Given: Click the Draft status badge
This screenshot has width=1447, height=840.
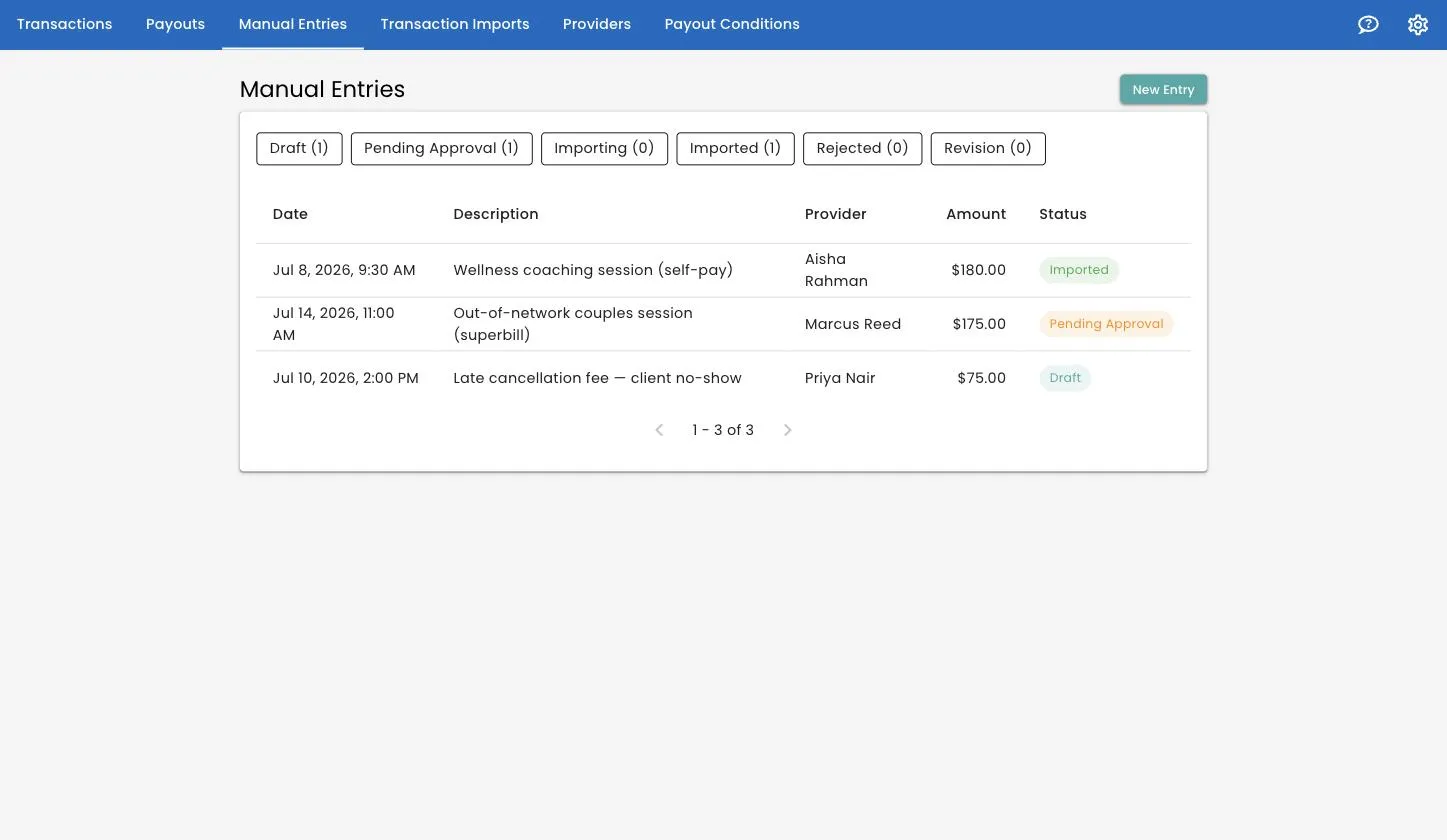Looking at the screenshot, I should tap(1065, 378).
